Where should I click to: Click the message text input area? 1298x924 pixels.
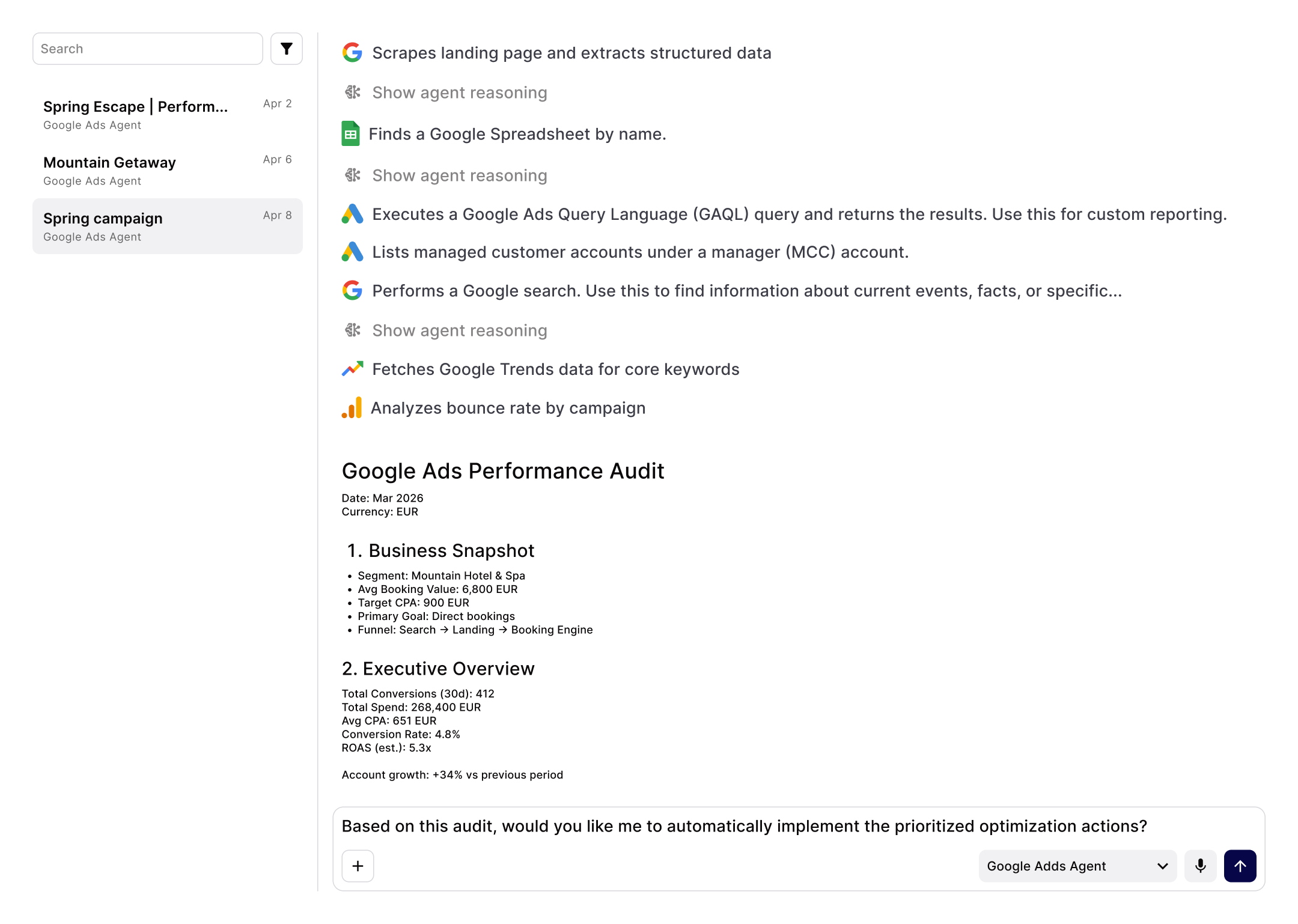point(744,826)
